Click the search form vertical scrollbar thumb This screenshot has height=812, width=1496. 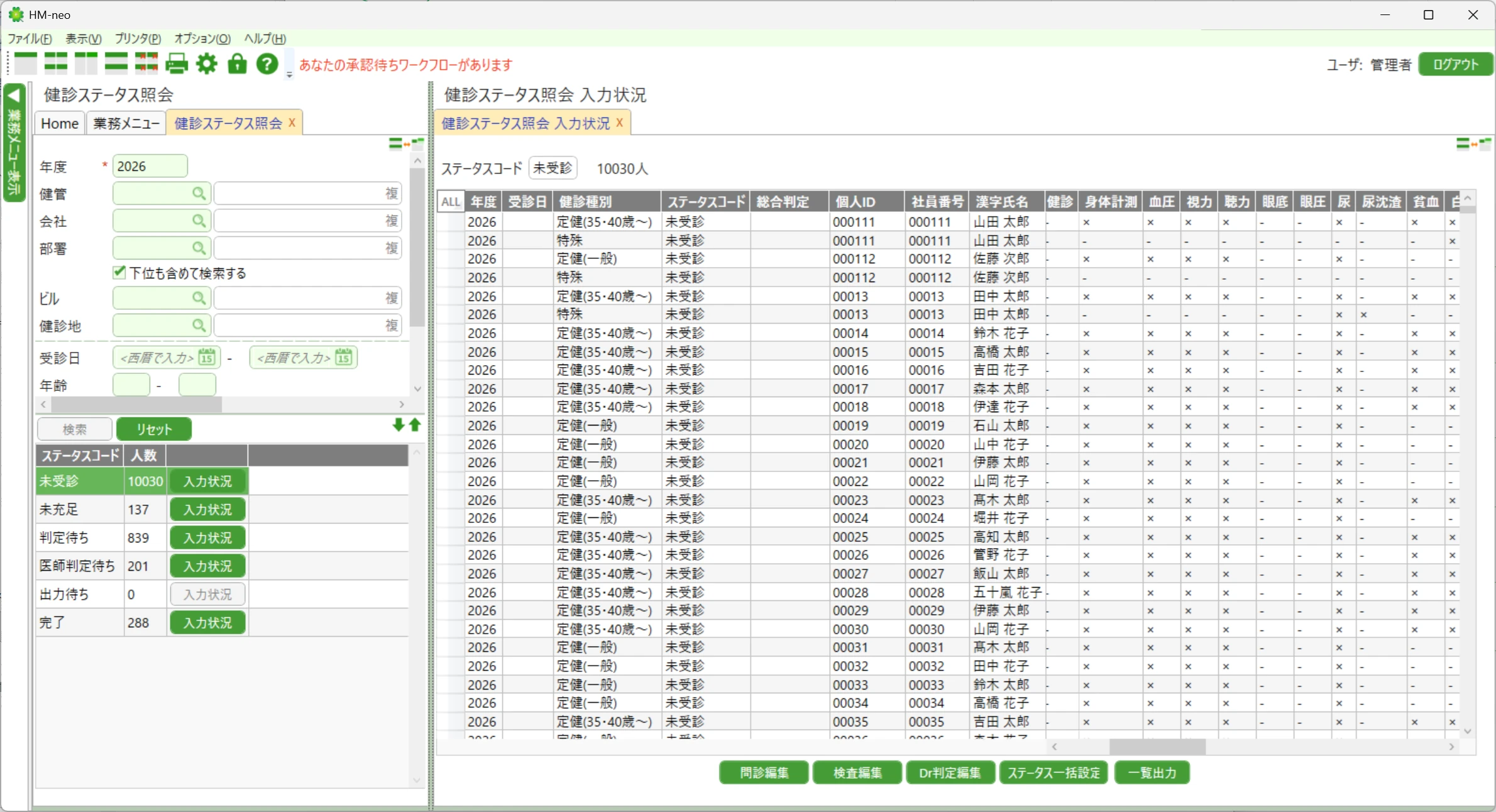(x=417, y=247)
